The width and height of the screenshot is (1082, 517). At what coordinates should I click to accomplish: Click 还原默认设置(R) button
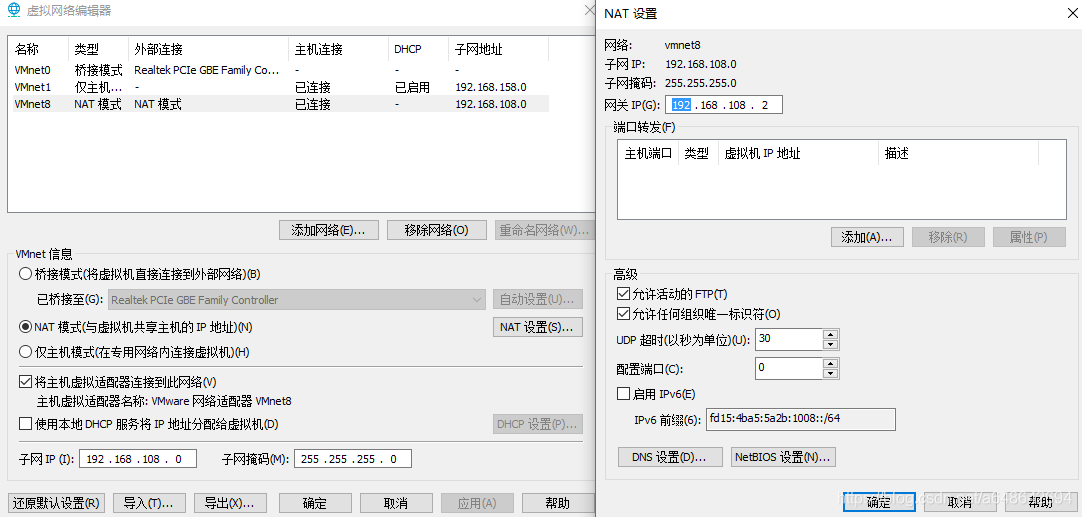[57, 503]
